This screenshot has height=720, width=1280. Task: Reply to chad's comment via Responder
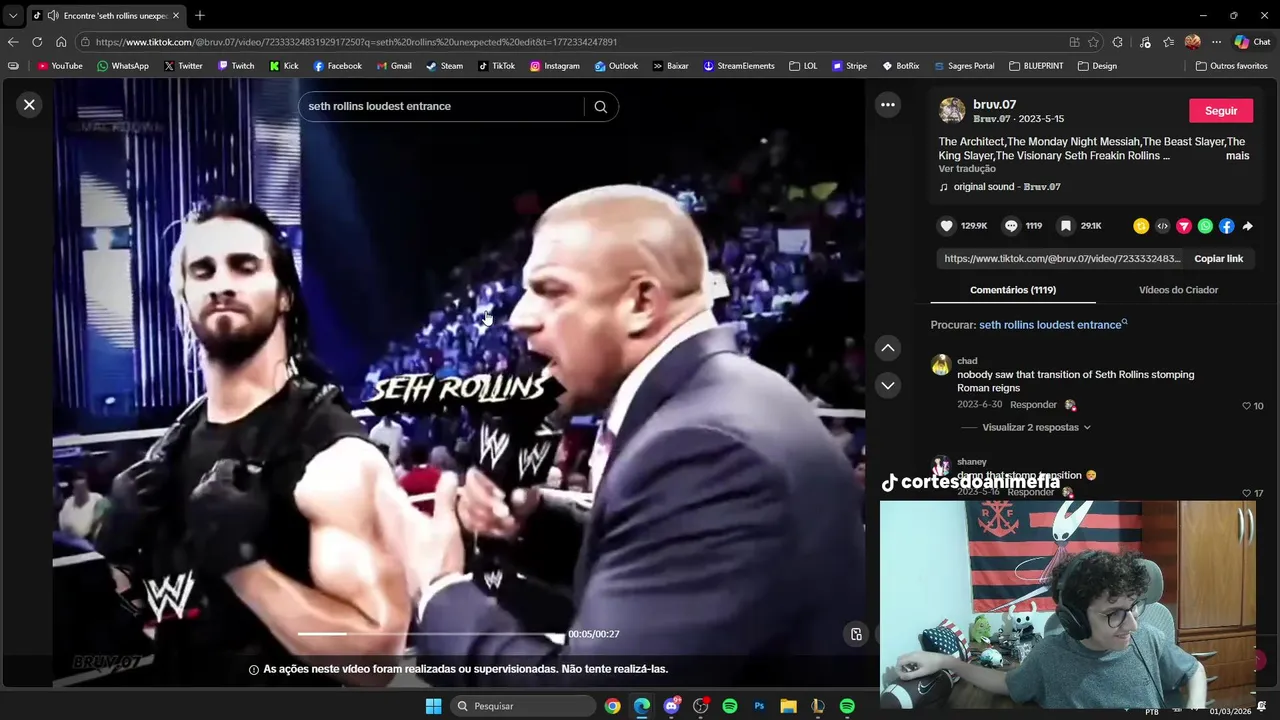point(1033,405)
